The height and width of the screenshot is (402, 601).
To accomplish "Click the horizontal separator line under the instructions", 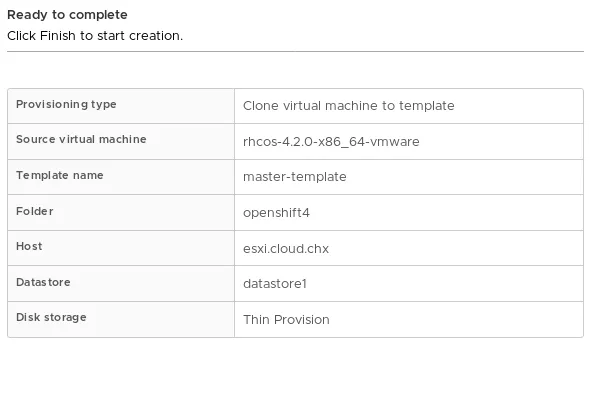I will tap(295, 51).
